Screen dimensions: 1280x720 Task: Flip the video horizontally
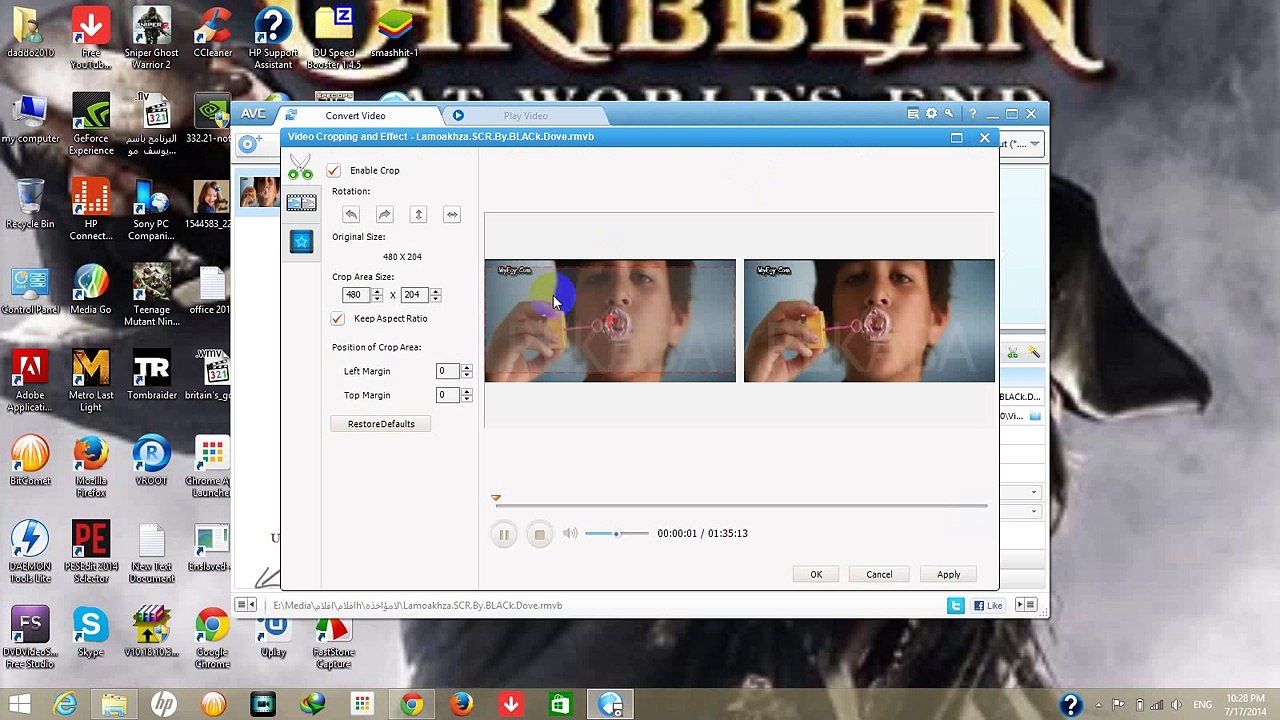pos(452,214)
